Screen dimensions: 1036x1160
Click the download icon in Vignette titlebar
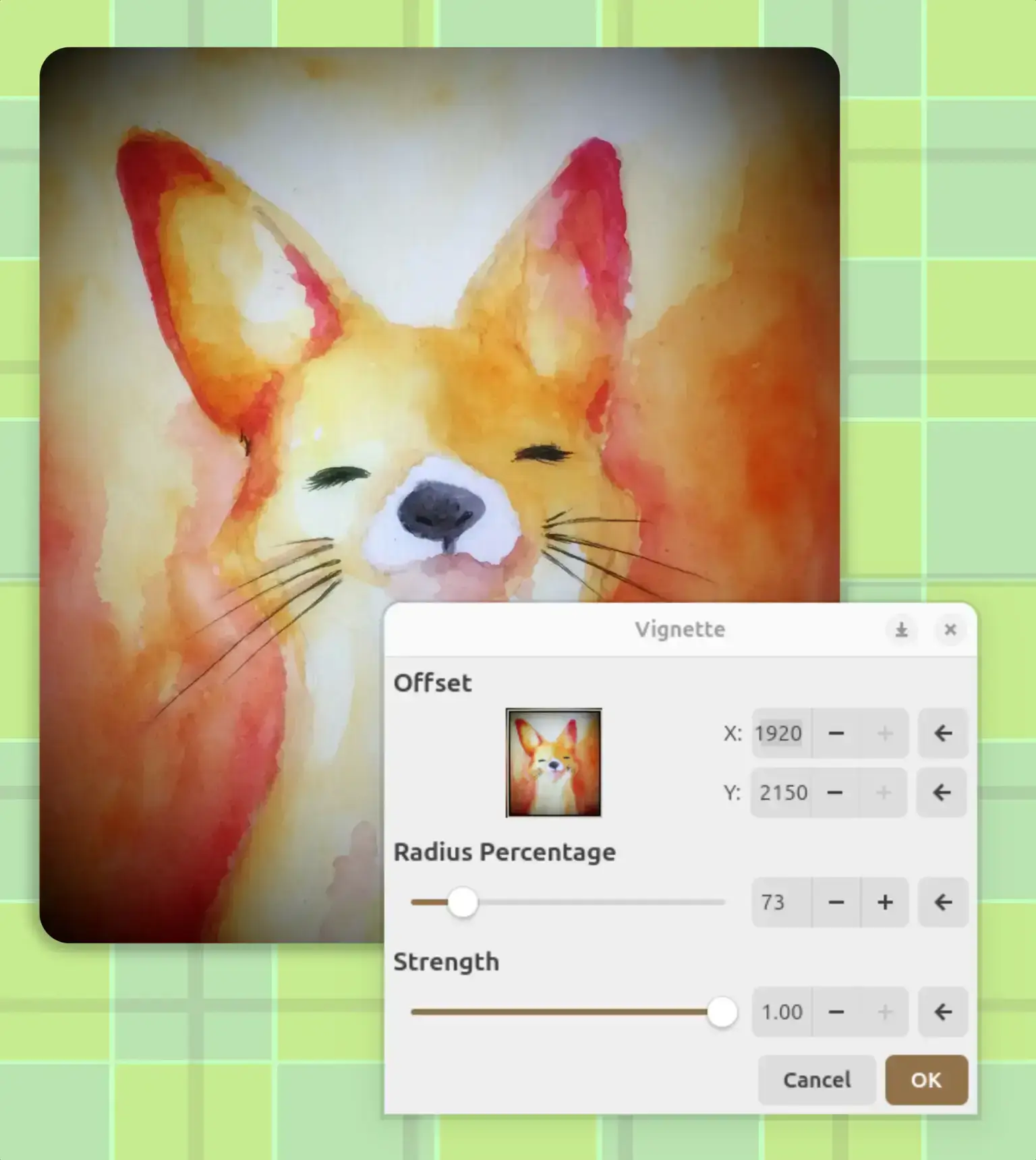tap(901, 630)
